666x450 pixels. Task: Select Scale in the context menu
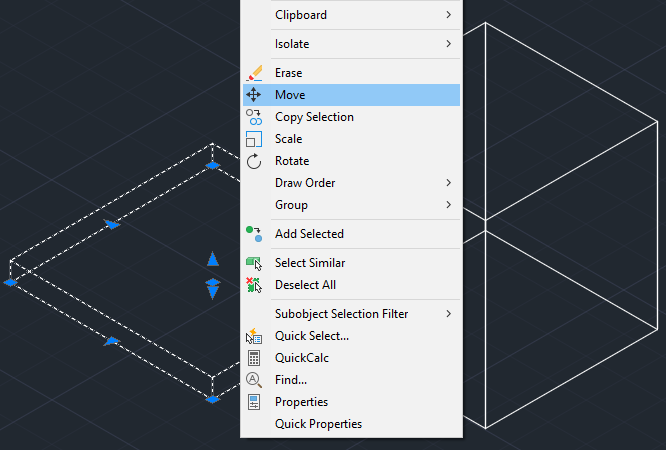[351, 139]
